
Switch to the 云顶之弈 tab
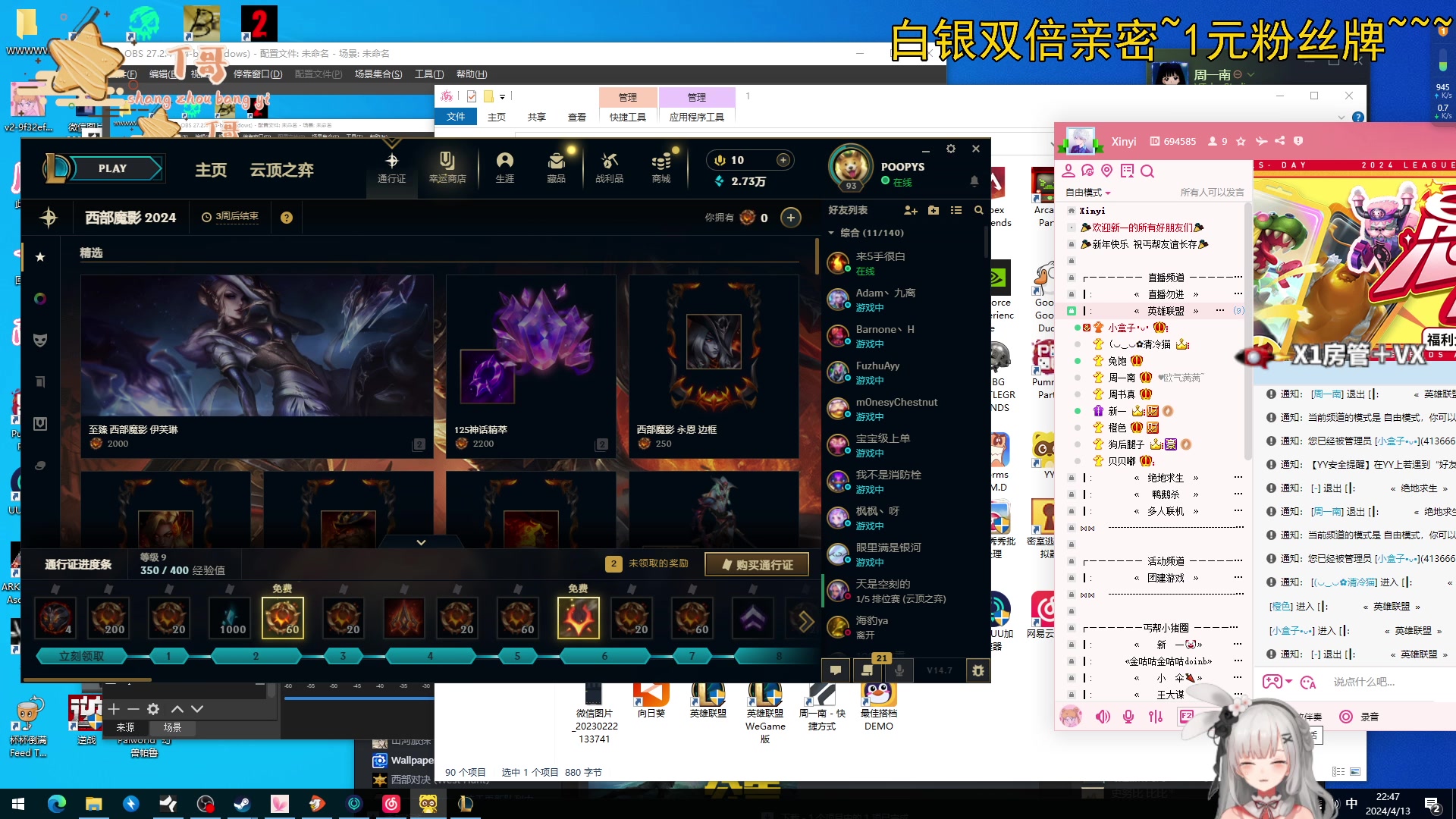281,170
